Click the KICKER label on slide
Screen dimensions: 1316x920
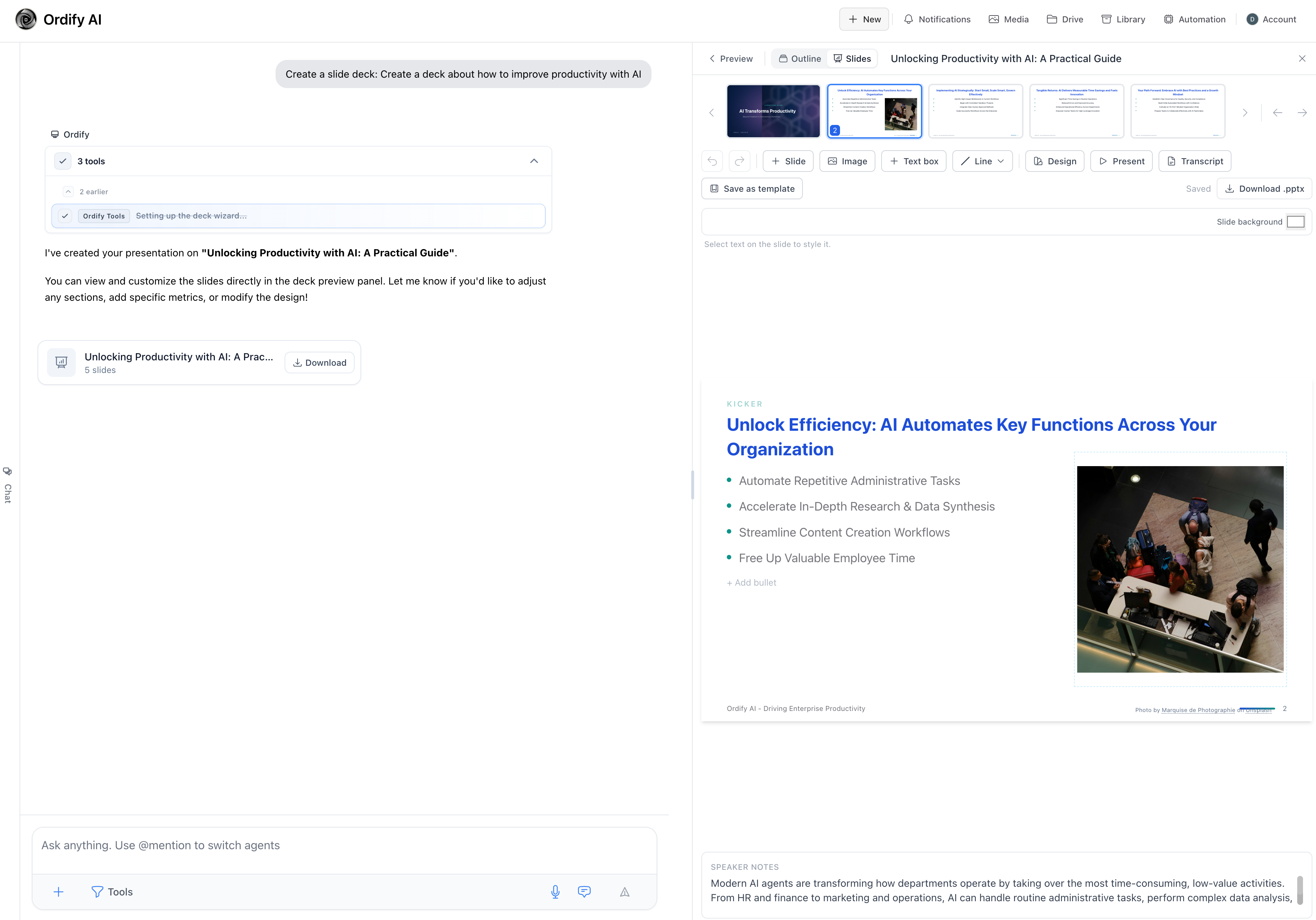(x=745, y=404)
